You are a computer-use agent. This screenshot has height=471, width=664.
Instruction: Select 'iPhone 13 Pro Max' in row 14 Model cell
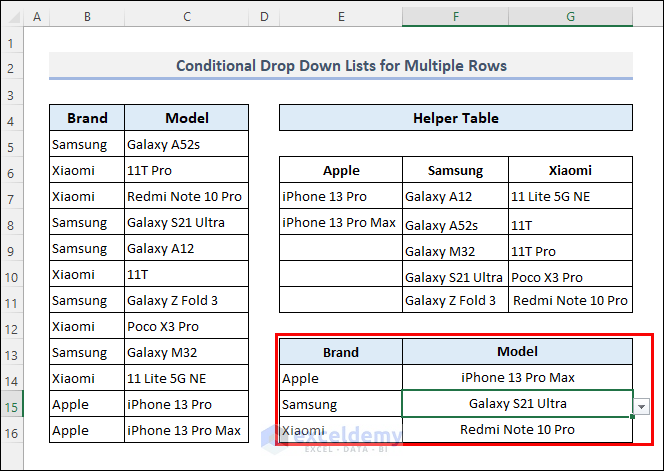tap(517, 378)
